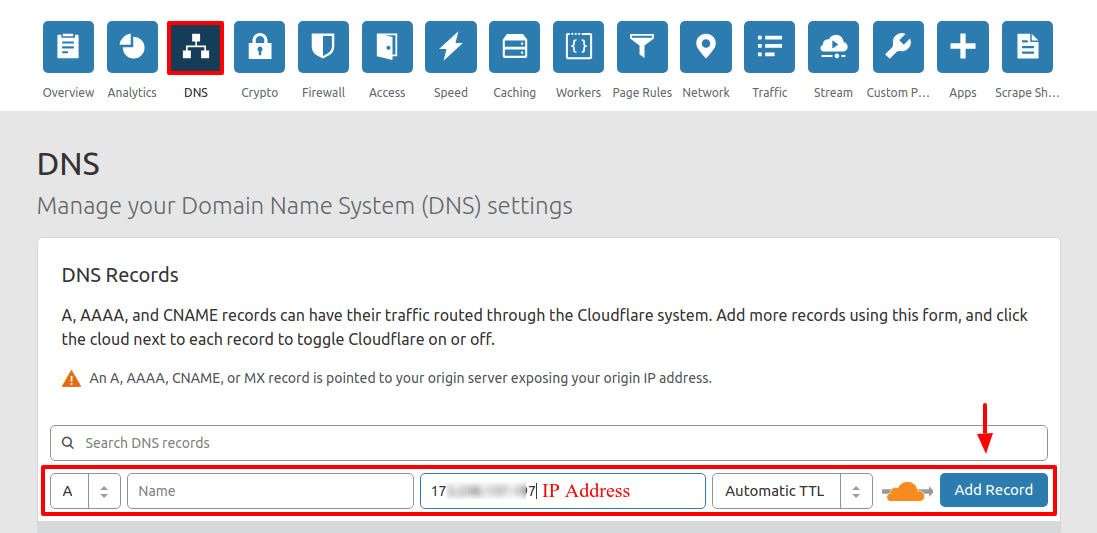The width and height of the screenshot is (1097, 533).
Task: Select the Network location pin icon
Action: pos(706,47)
